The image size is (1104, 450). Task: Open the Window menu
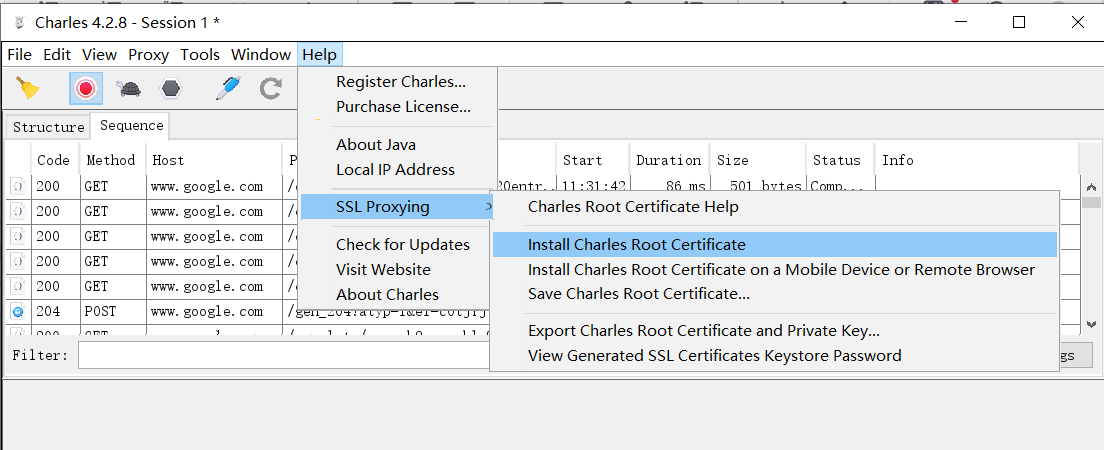261,54
